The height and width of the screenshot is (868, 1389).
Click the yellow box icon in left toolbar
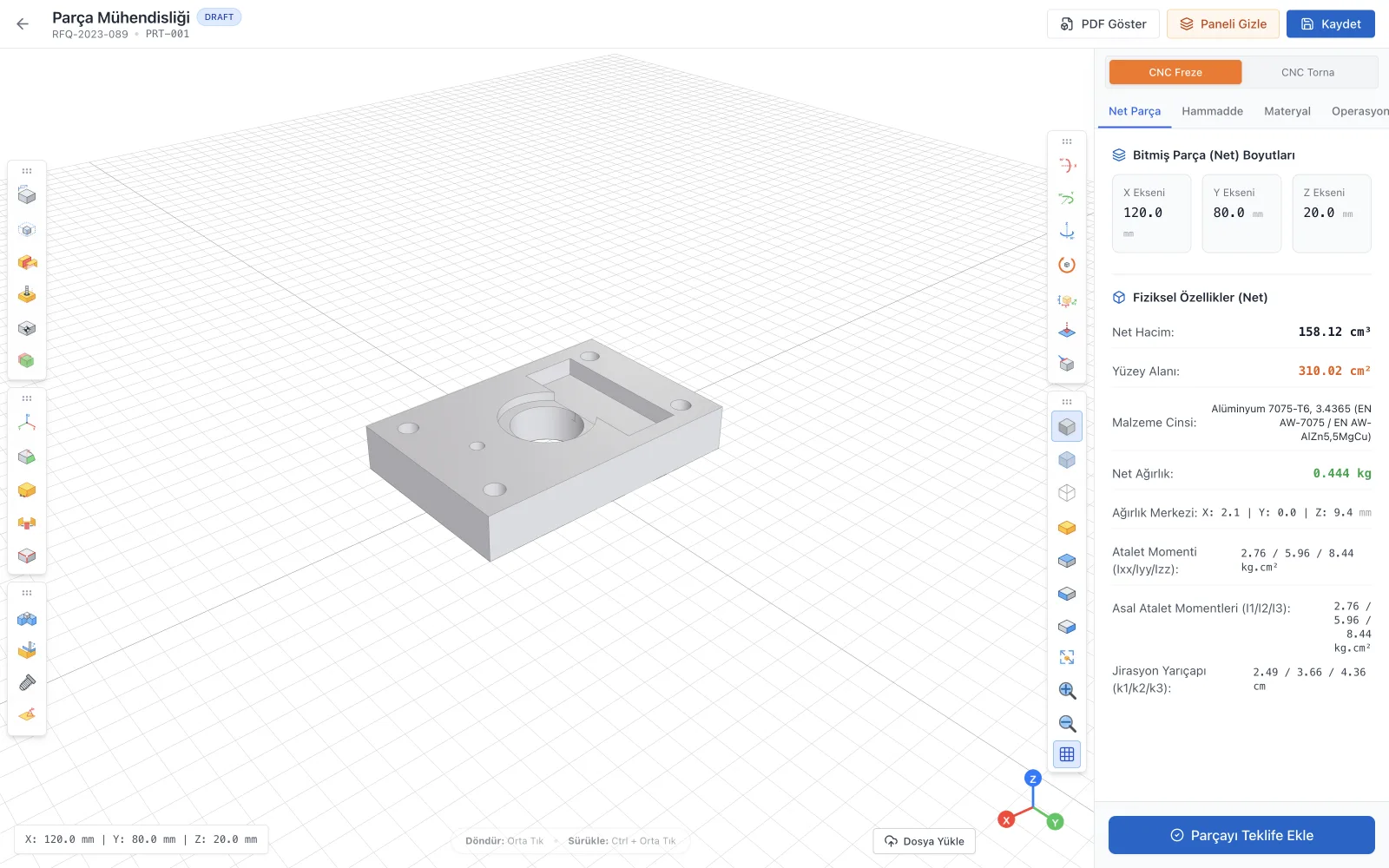tap(27, 490)
